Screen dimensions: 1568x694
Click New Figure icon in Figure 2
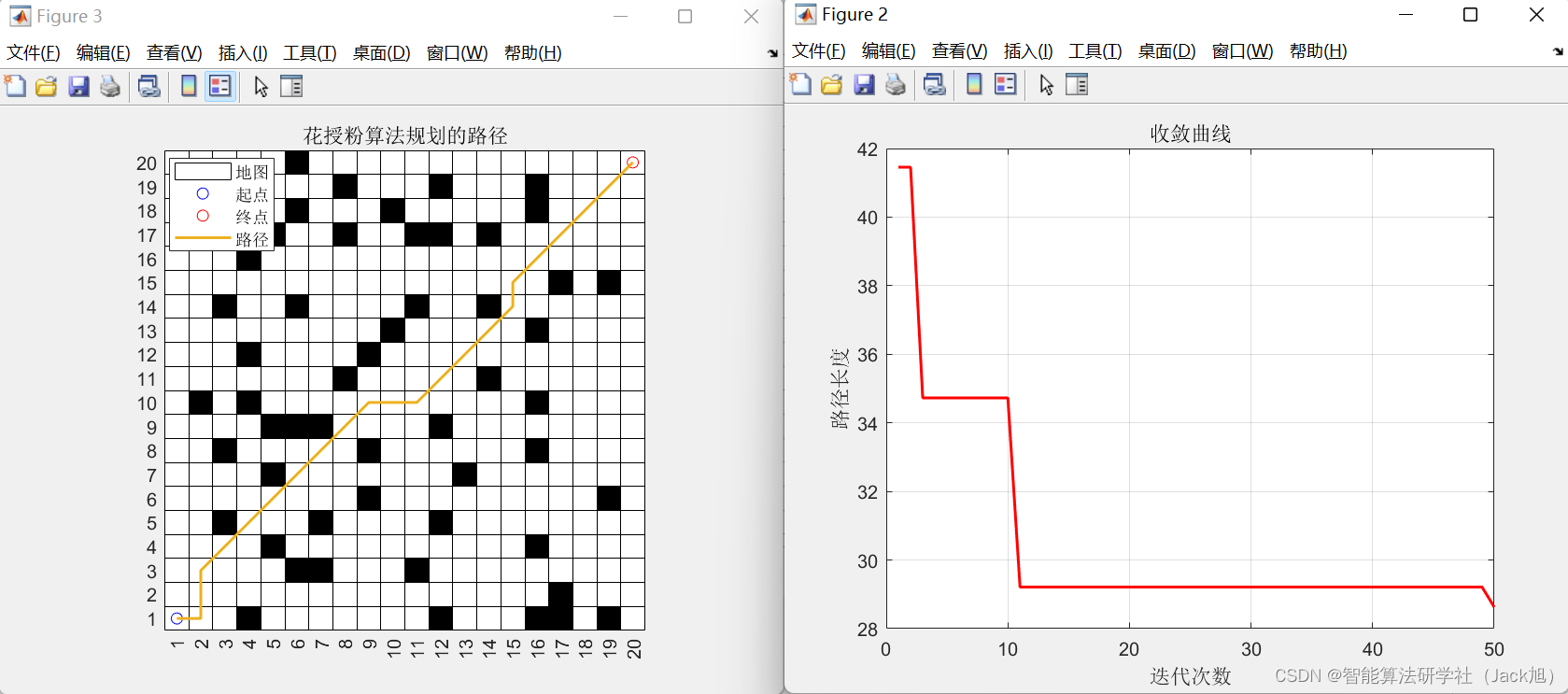pos(800,84)
